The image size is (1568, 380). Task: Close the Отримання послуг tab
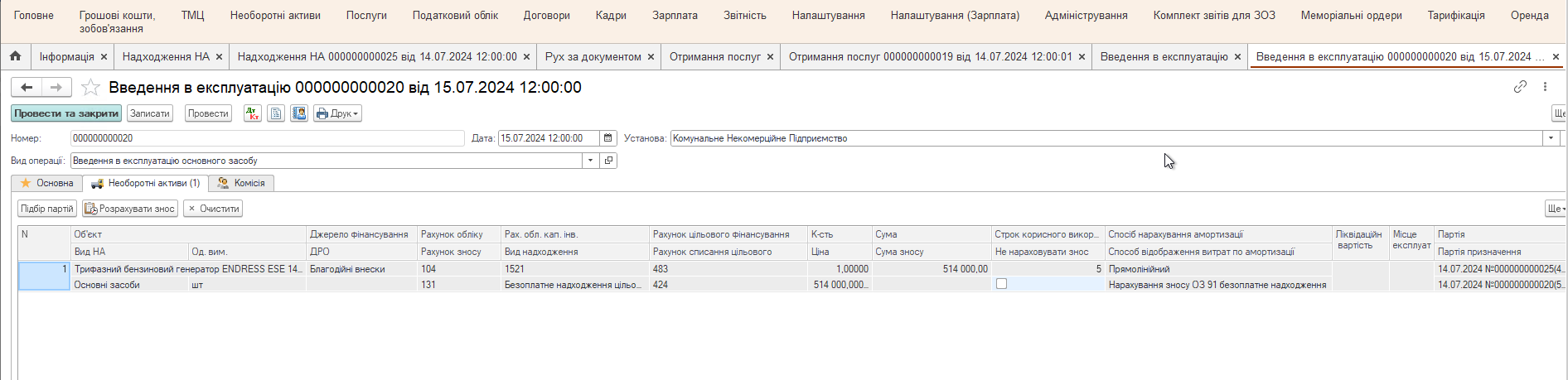tap(770, 57)
